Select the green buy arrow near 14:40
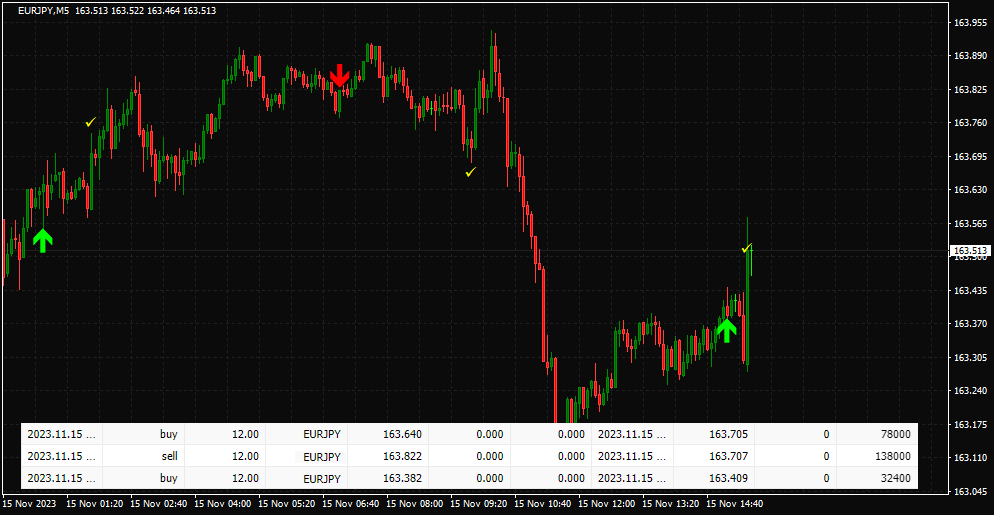Screen dimensions: 994x515 [x=726, y=330]
